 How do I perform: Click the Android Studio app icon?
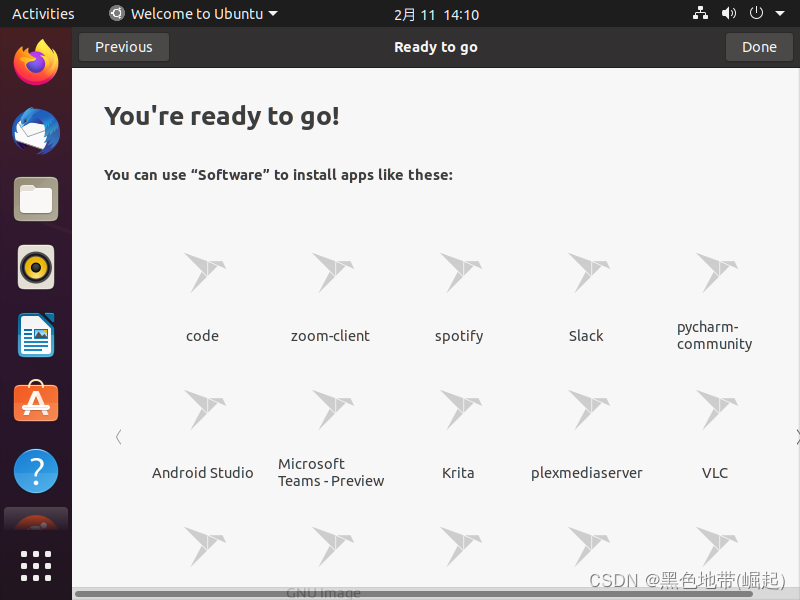[204, 409]
